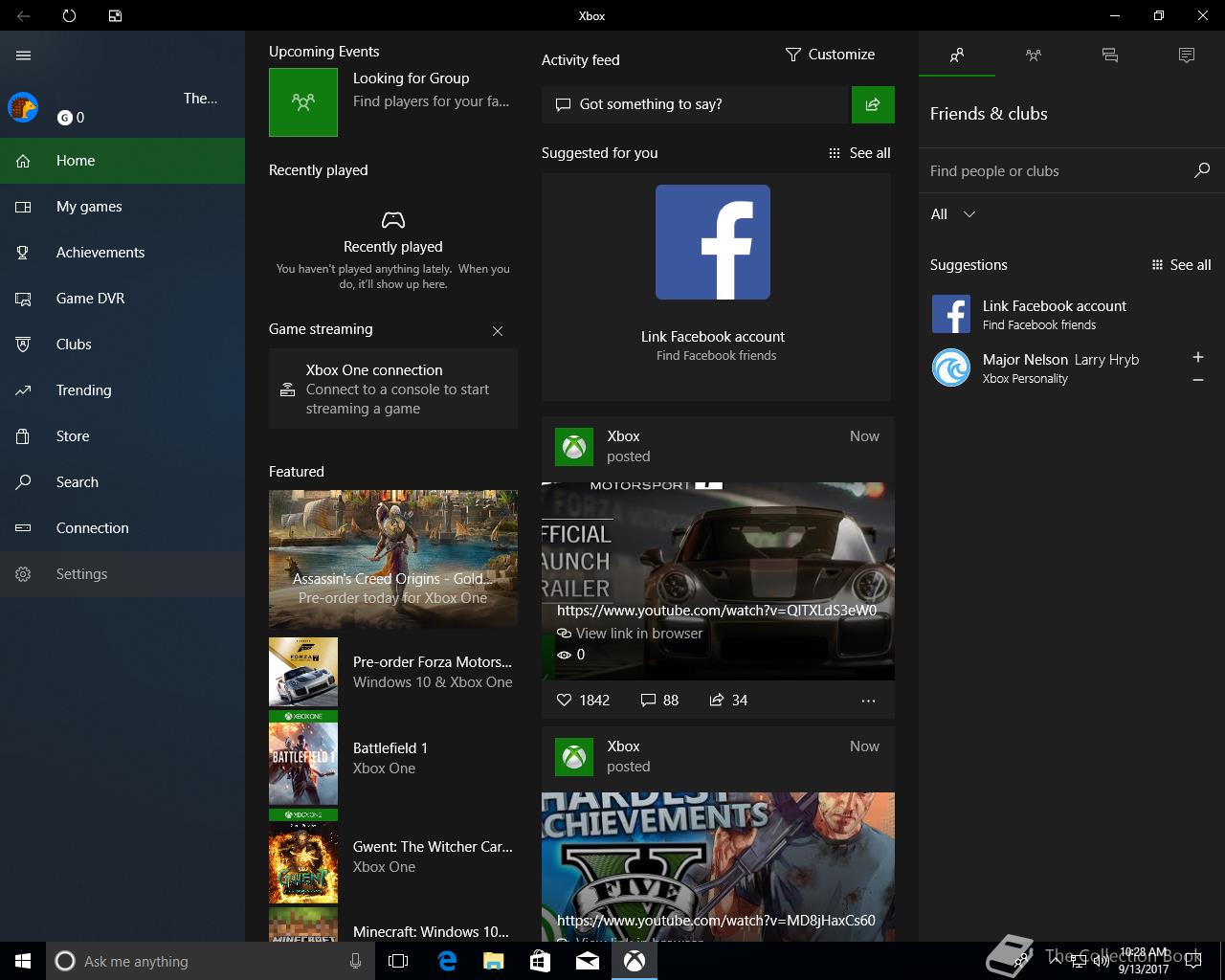Open Clubs from the sidebar

click(x=122, y=345)
